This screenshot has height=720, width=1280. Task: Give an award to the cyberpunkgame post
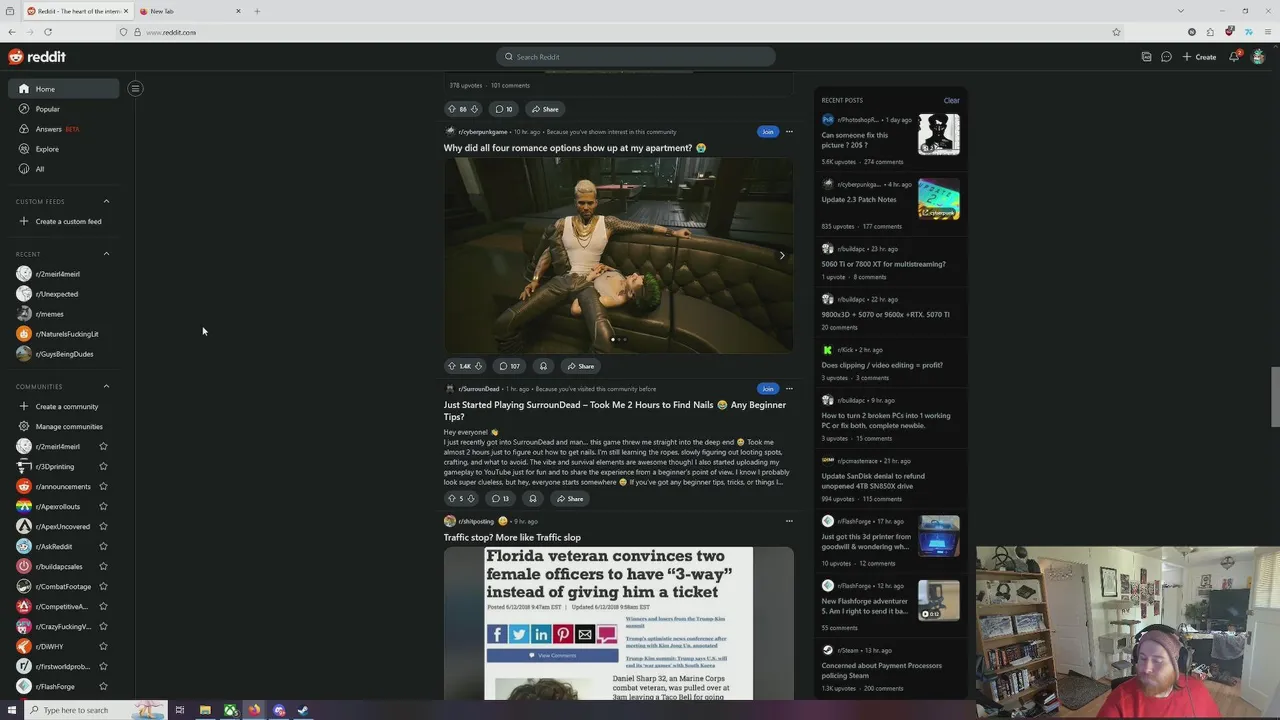(543, 366)
